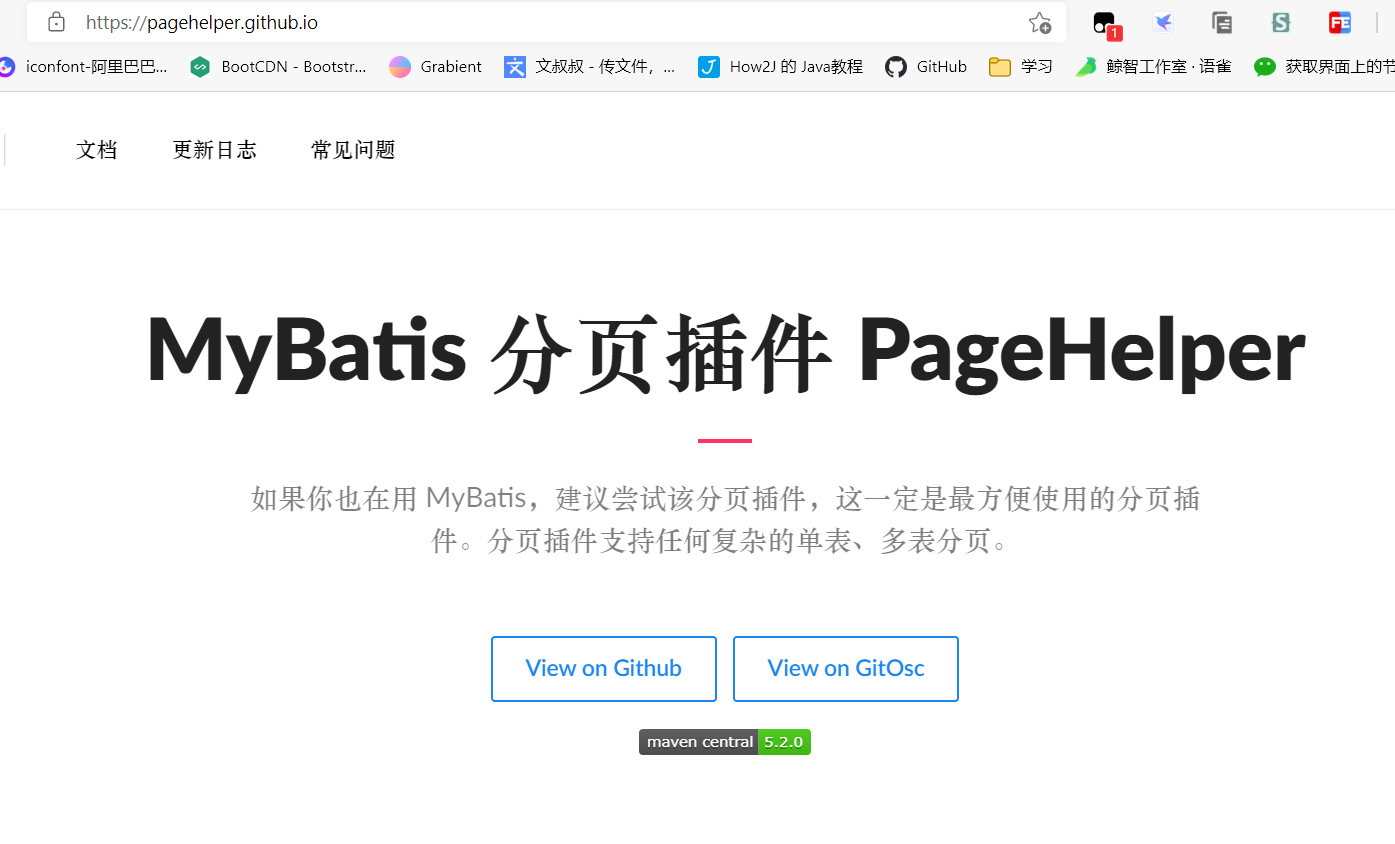Open the Grabient bookmark

pyautogui.click(x=436, y=67)
